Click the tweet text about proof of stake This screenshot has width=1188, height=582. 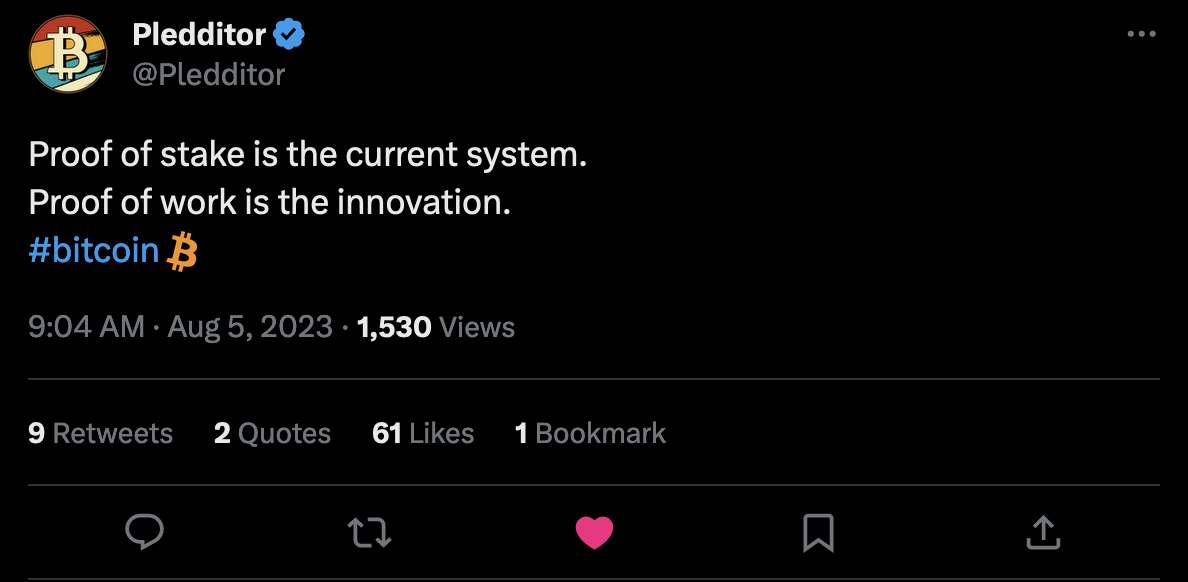[307, 155]
